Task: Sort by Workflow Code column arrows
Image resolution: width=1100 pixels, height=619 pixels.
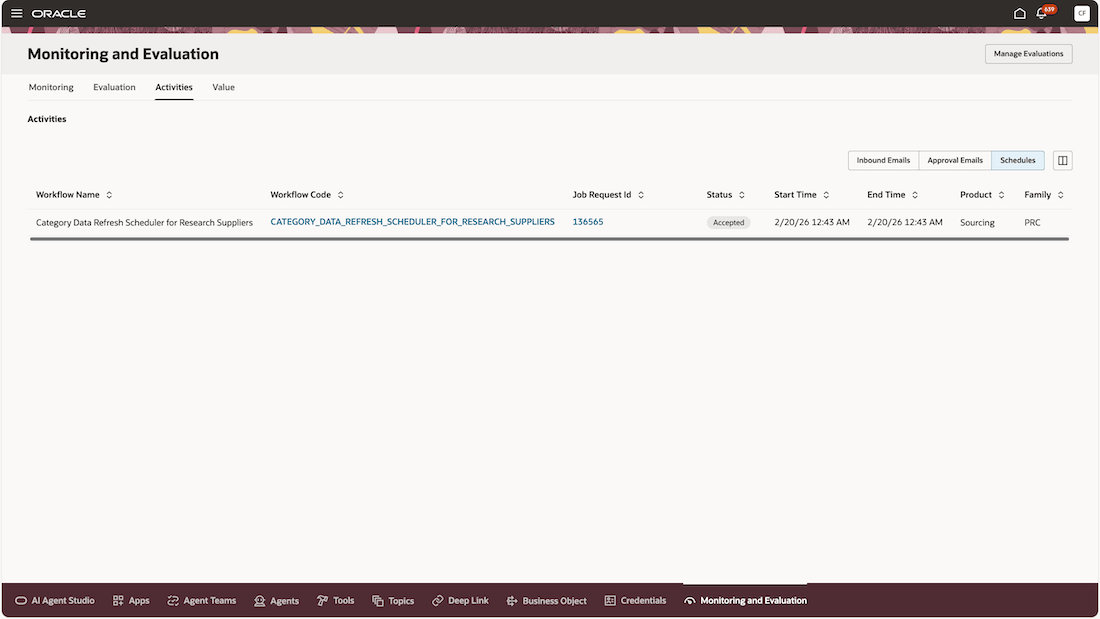Action: pos(340,195)
